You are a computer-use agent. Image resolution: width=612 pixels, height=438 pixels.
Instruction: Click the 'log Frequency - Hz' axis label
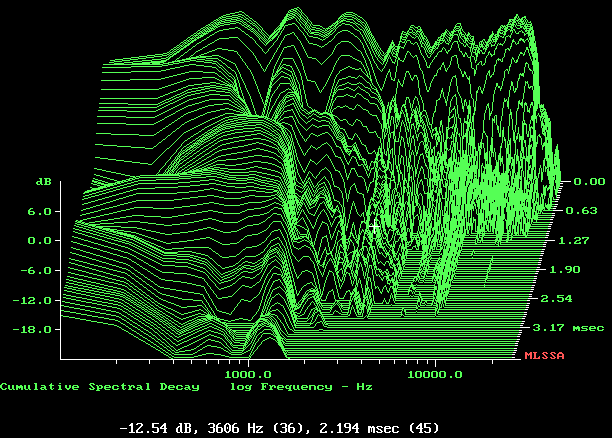(301, 387)
